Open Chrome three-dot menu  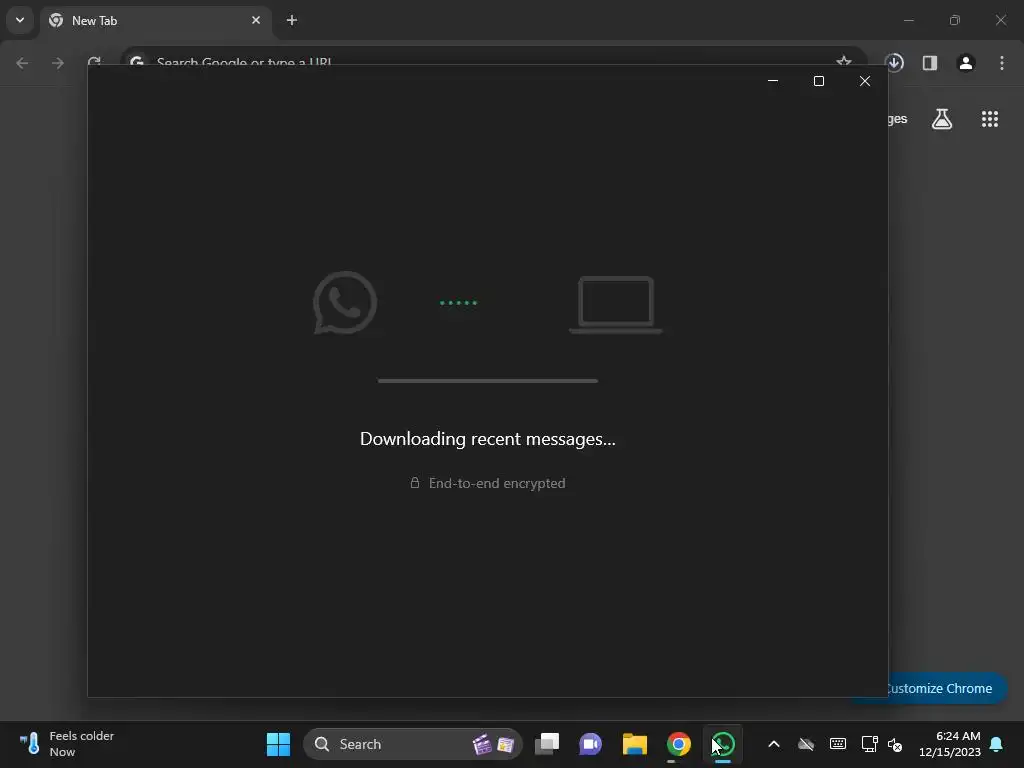1002,63
